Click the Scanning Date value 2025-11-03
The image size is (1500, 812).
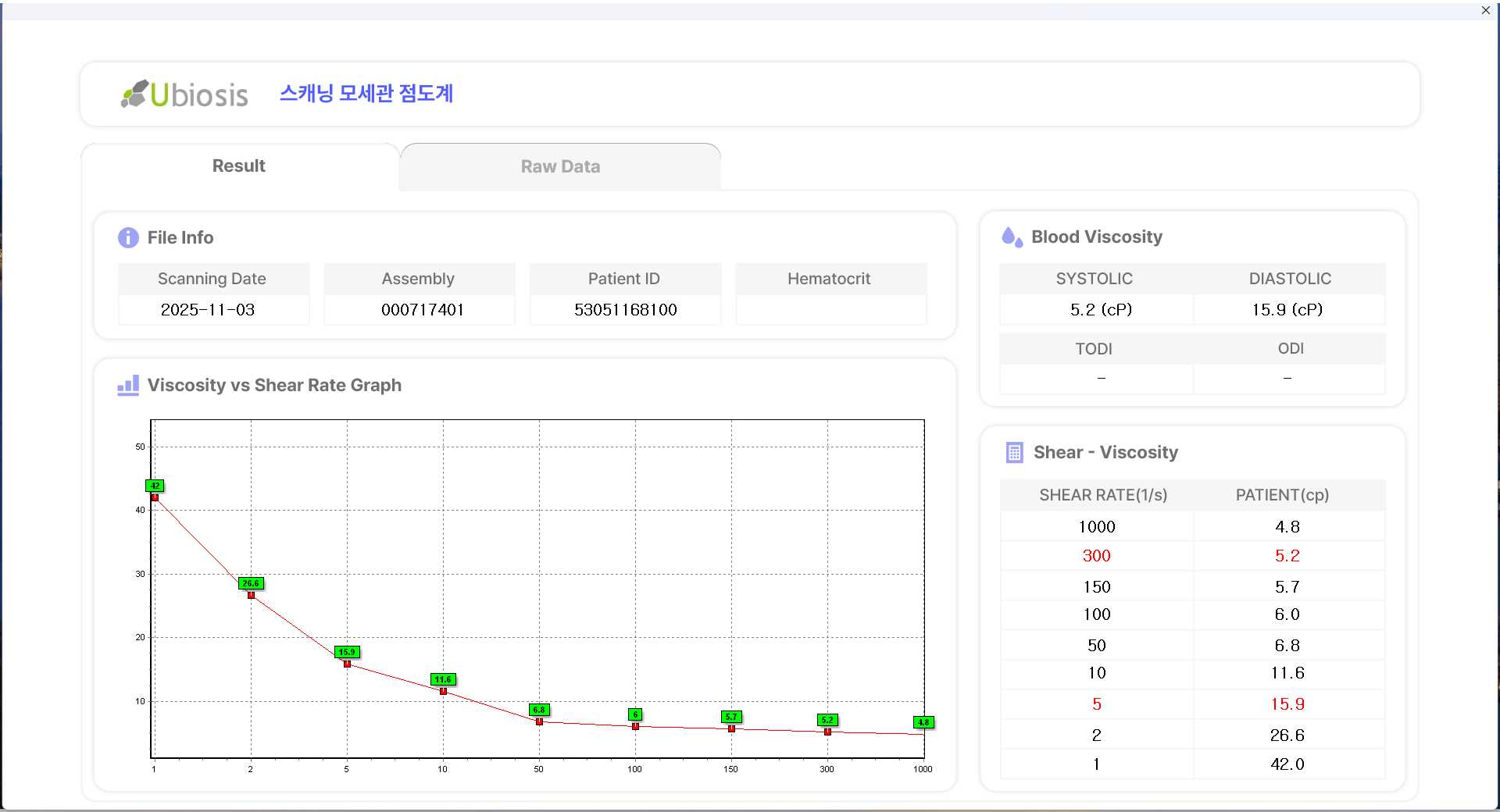208,309
